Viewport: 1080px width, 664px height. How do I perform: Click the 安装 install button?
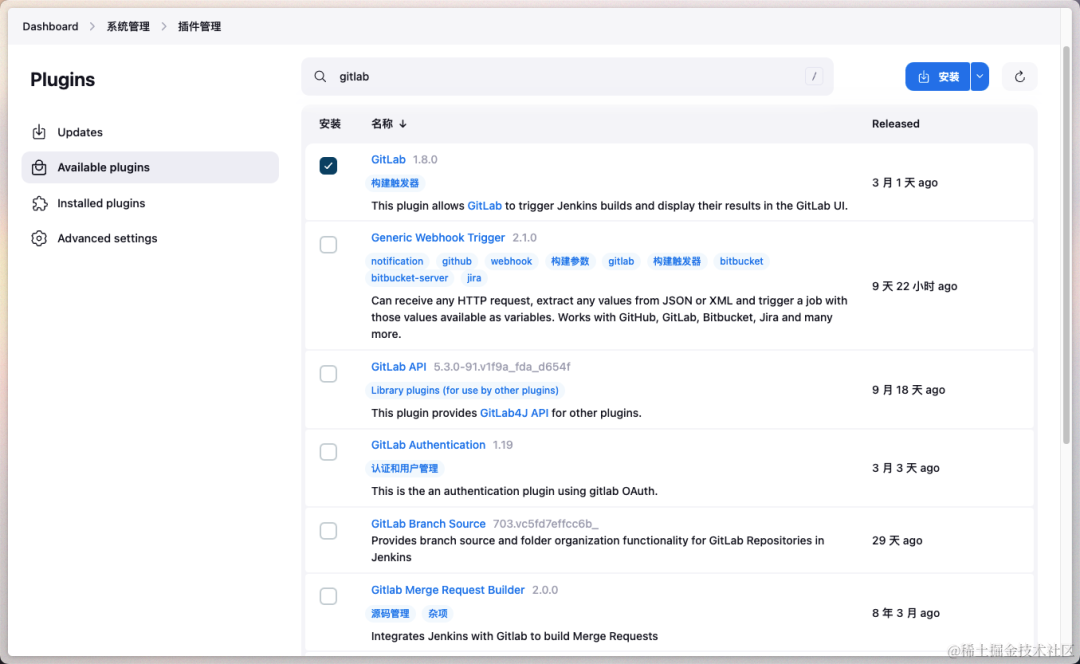point(937,76)
